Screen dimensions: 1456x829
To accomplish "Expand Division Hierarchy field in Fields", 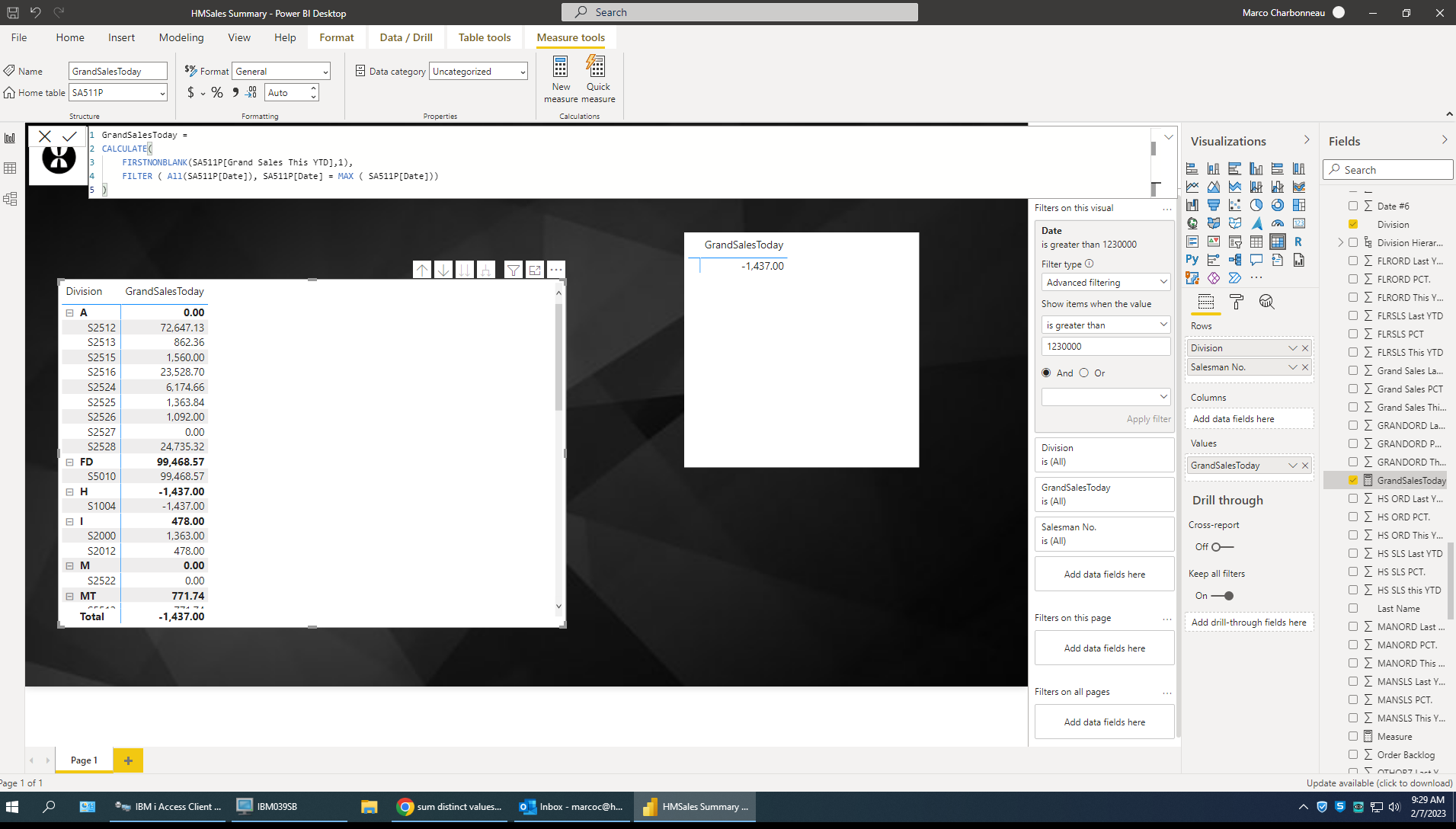I will (1340, 242).
